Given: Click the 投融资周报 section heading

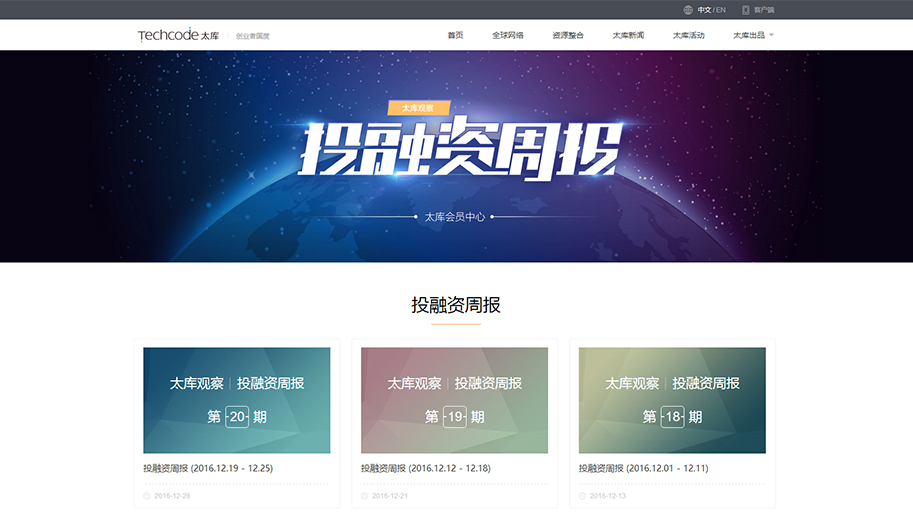Looking at the screenshot, I should point(456,305).
